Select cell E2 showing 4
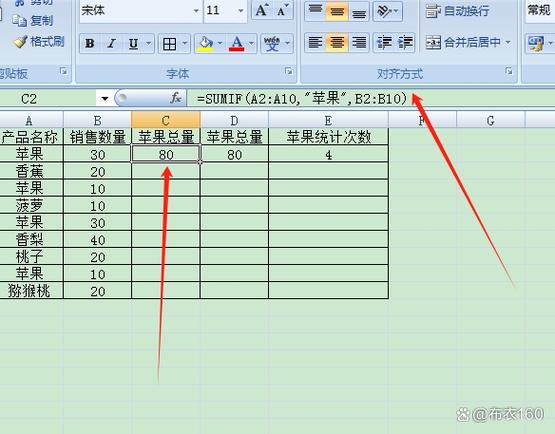Screen dimensions: 555x434 [328, 154]
